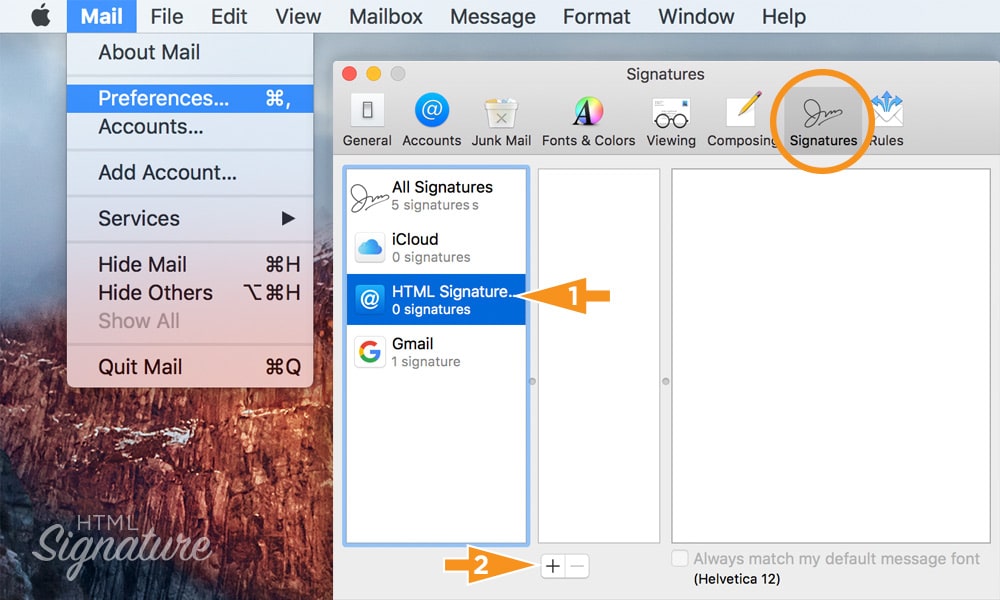This screenshot has height=600, width=1000.
Task: Select the Signatures preferences icon
Action: pos(823,120)
